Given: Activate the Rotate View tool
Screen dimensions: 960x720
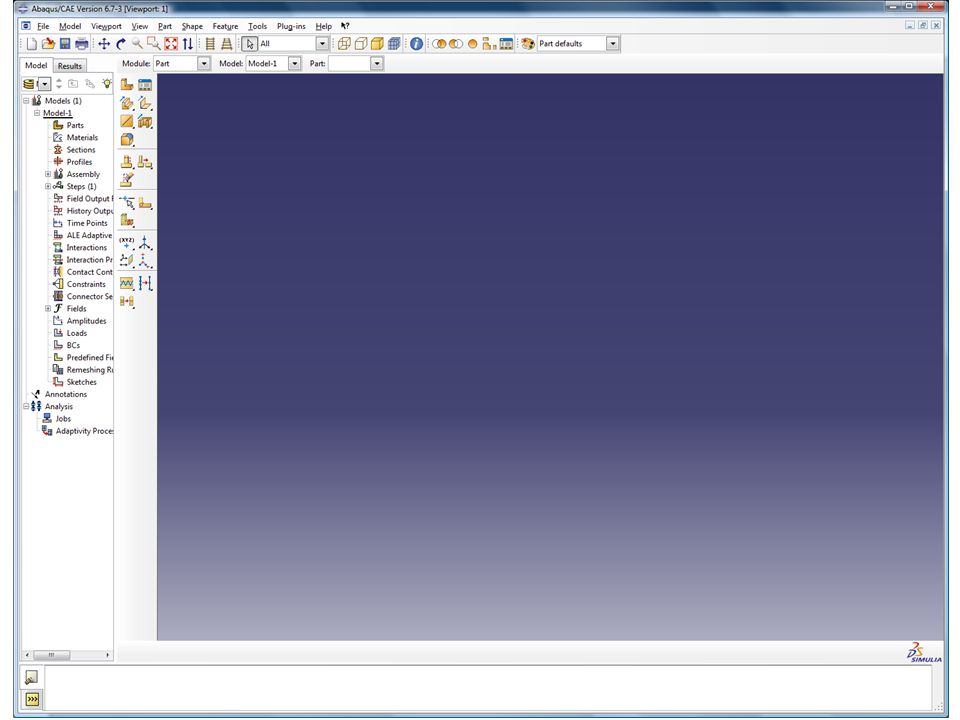Looking at the screenshot, I should (121, 44).
